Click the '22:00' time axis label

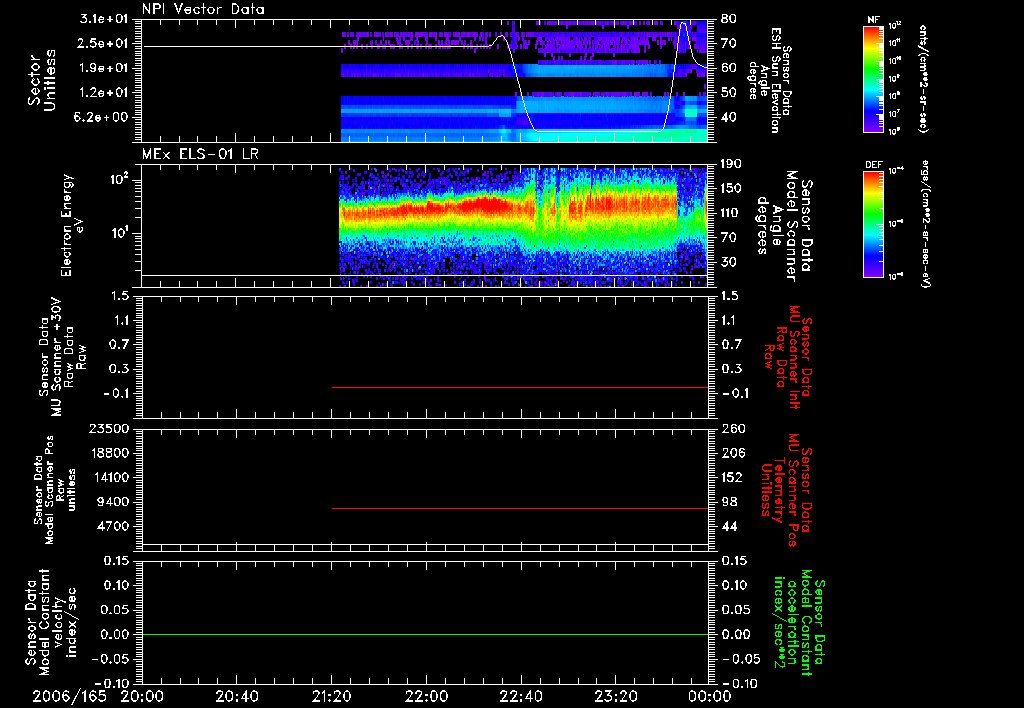point(426,696)
